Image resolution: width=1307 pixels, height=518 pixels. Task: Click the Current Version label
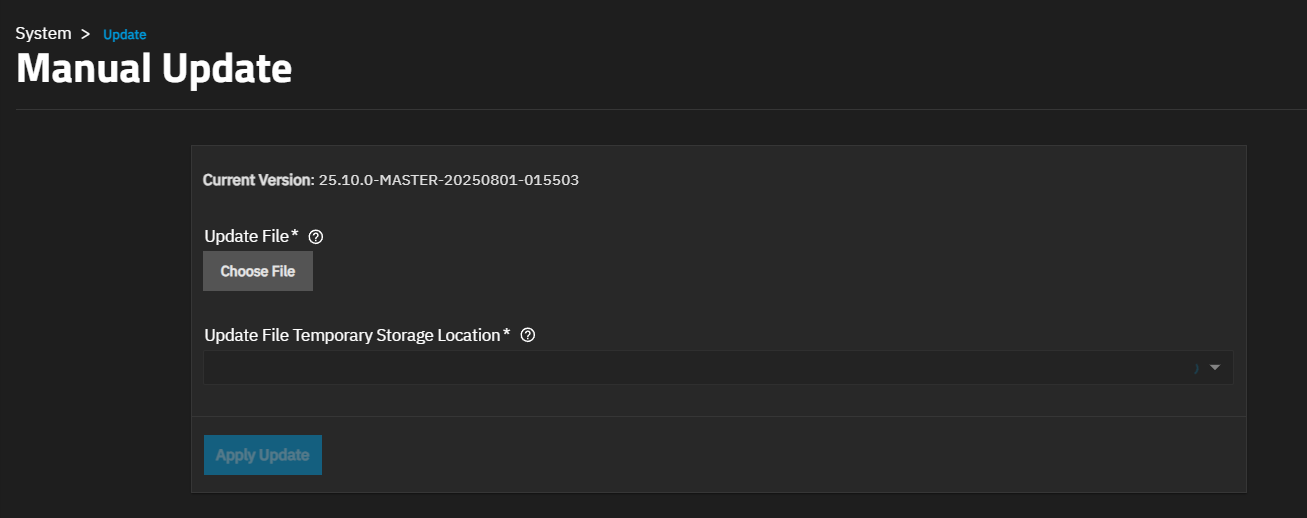(258, 181)
